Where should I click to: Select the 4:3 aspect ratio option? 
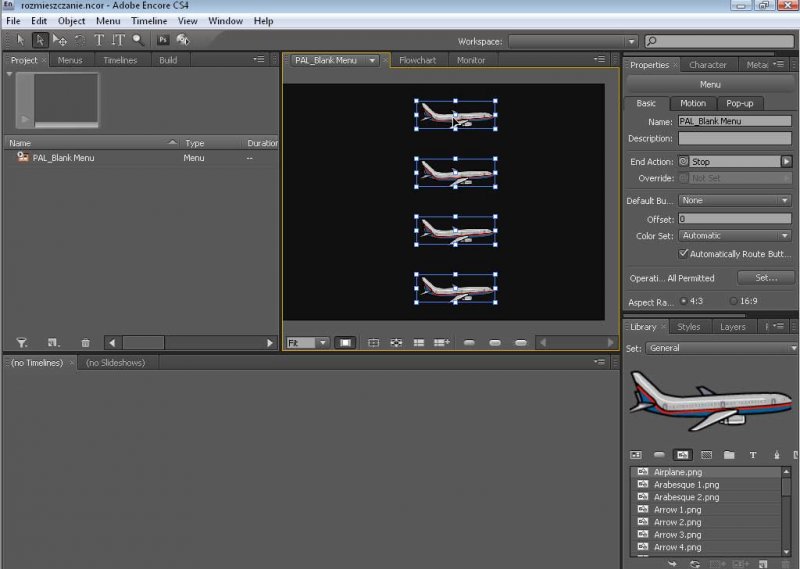(x=684, y=300)
